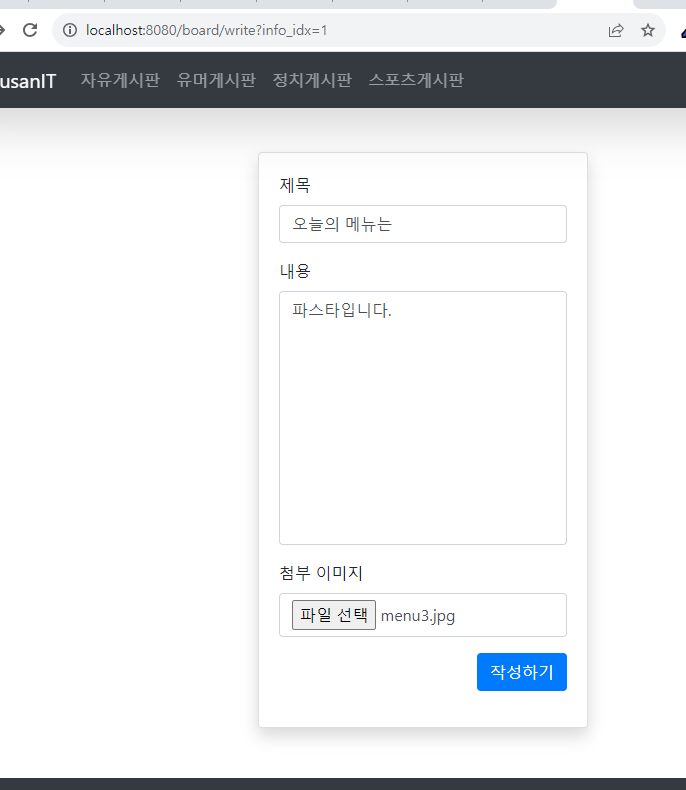The width and height of the screenshot is (686, 790).
Task: View site information icon in address bar
Action: click(70, 30)
